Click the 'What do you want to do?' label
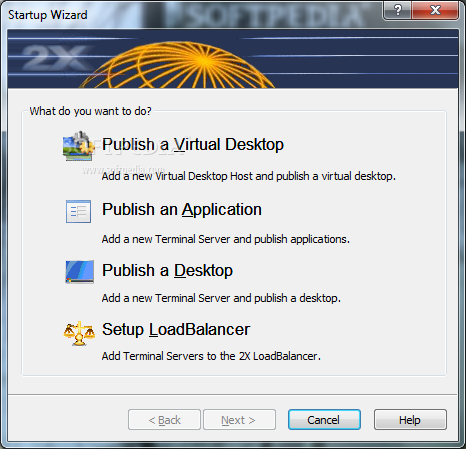Image resolution: width=466 pixels, height=449 pixels. pos(90,111)
